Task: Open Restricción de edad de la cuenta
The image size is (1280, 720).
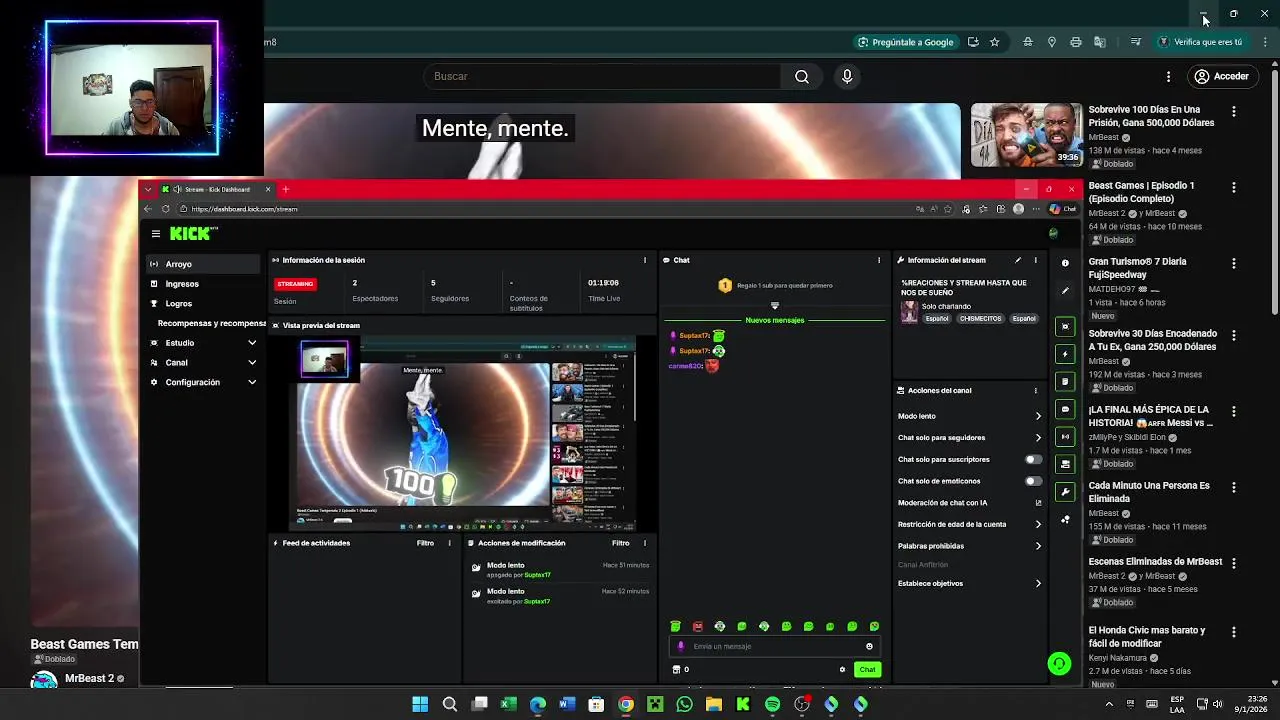Action: (x=970, y=524)
